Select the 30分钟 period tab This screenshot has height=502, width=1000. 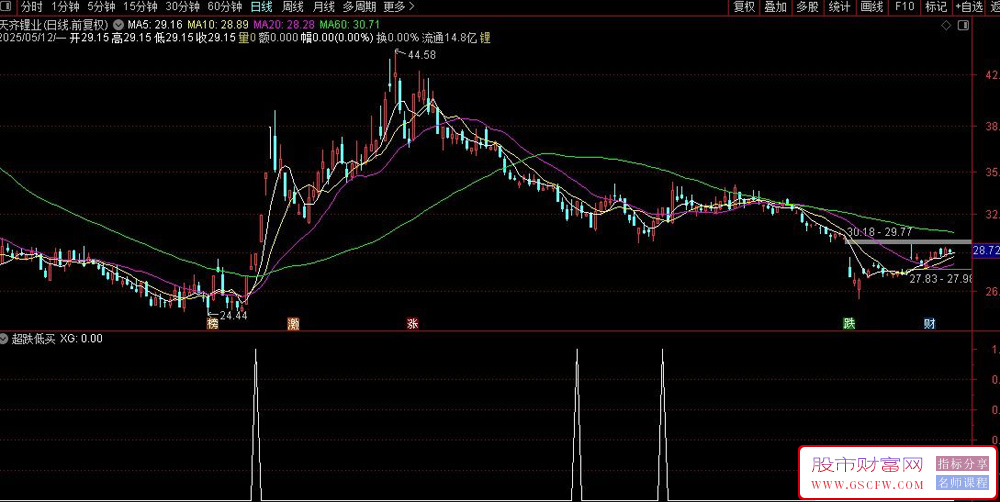pyautogui.click(x=182, y=7)
